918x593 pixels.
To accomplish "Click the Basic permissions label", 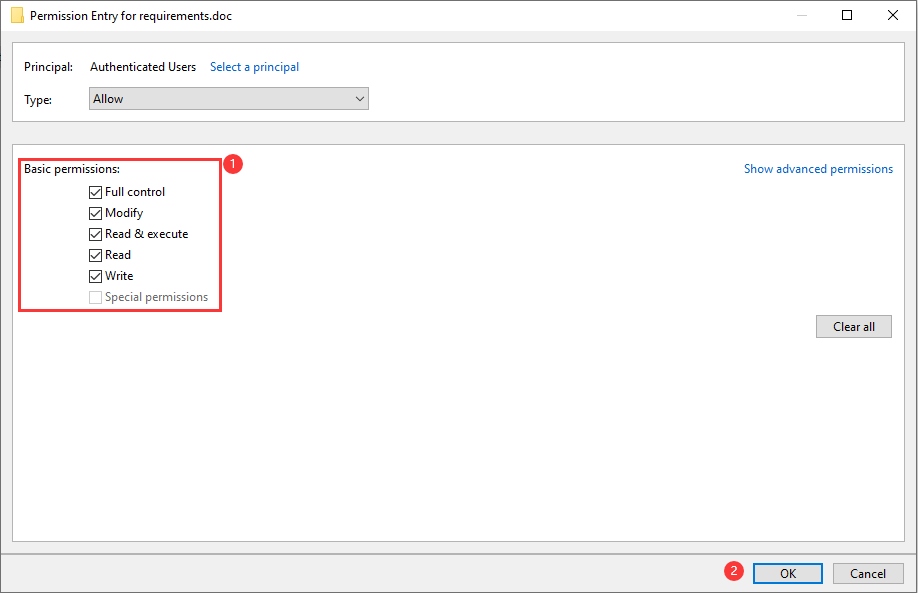I will 72,169.
